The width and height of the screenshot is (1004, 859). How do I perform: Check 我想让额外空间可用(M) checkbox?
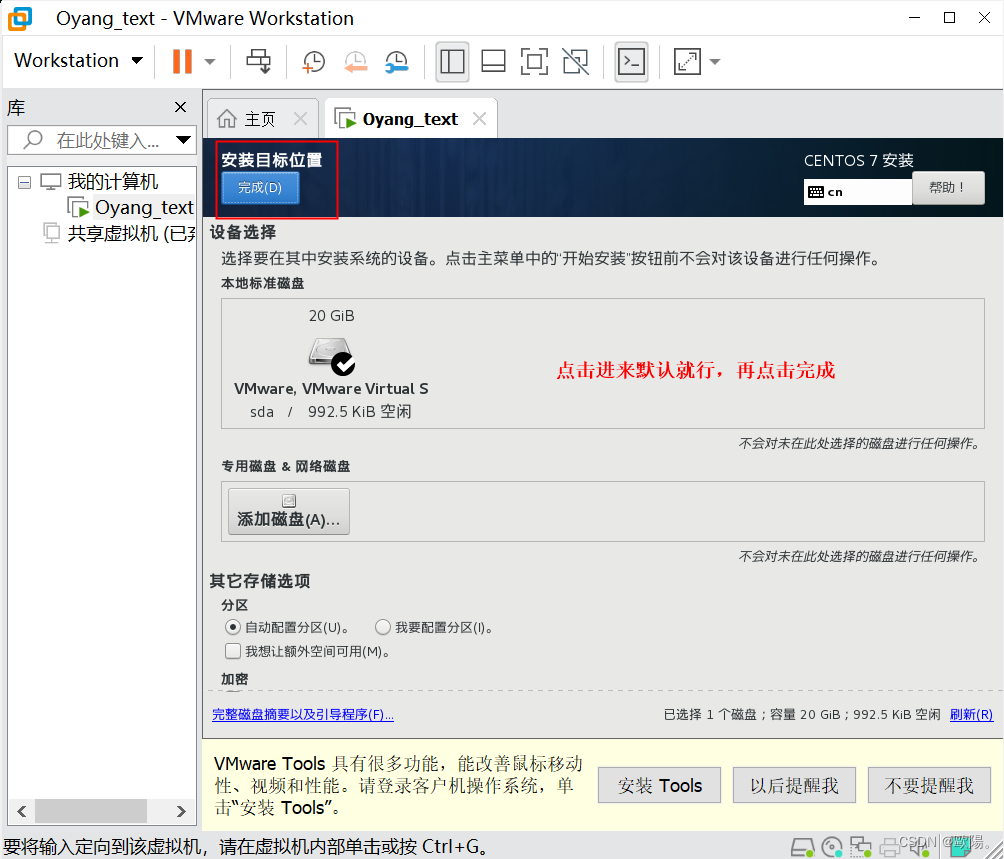tap(232, 652)
